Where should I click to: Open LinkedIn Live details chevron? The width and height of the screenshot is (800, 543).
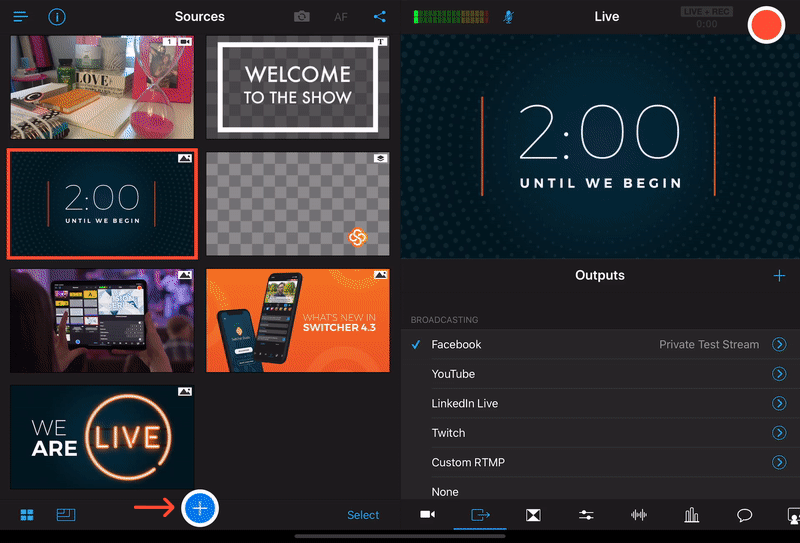(x=779, y=403)
